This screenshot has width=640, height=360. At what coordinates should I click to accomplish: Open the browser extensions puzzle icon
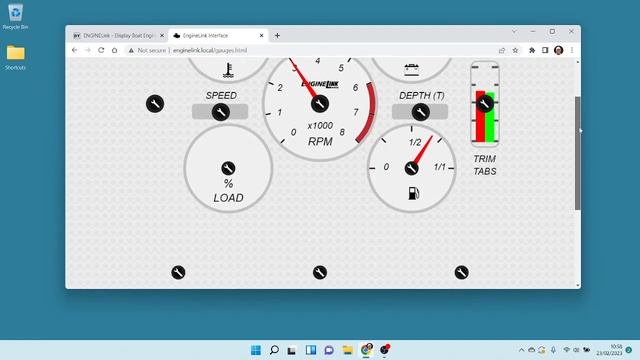tap(532, 50)
